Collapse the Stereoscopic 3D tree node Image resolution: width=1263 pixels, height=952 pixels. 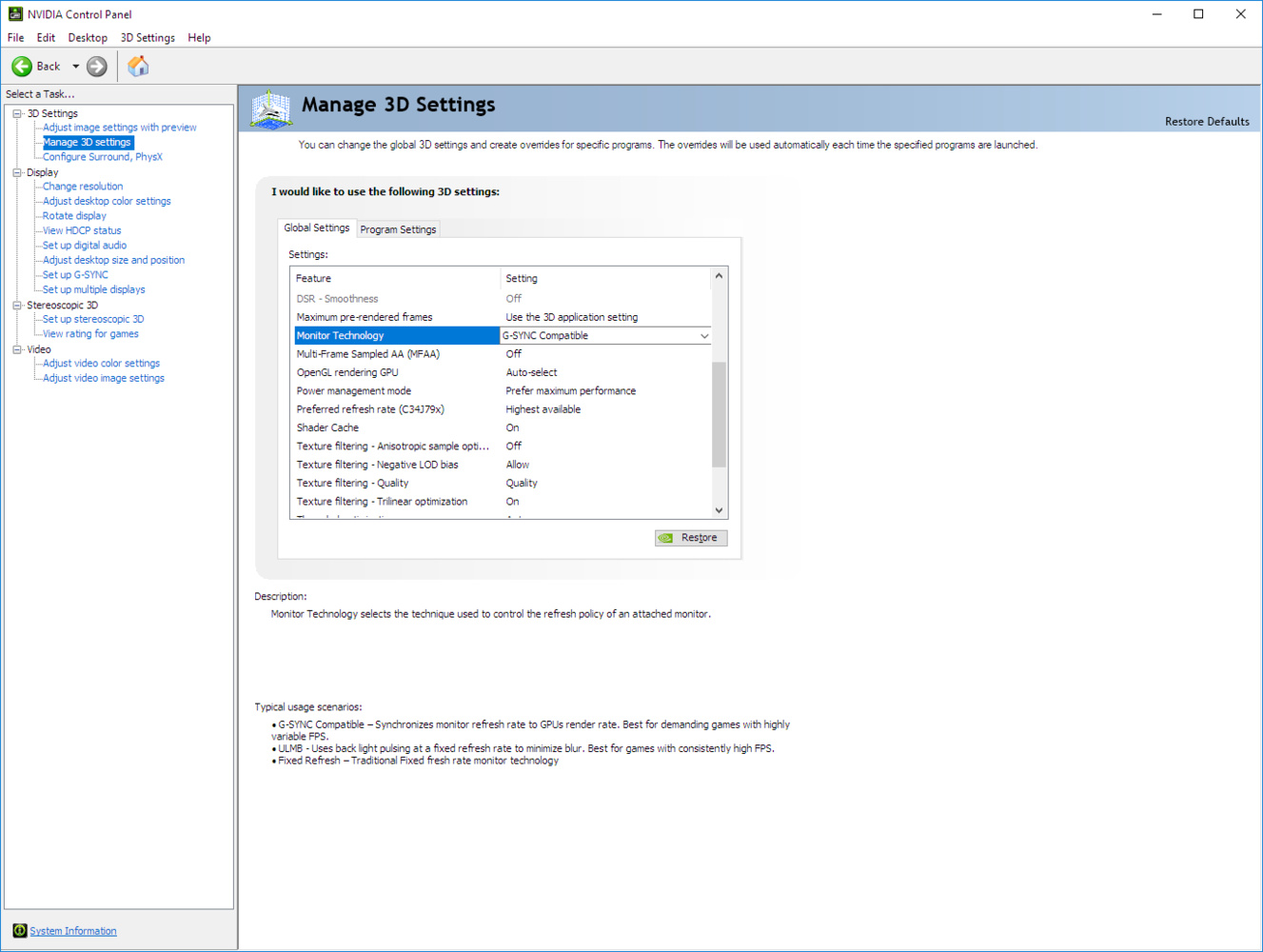[x=17, y=306]
